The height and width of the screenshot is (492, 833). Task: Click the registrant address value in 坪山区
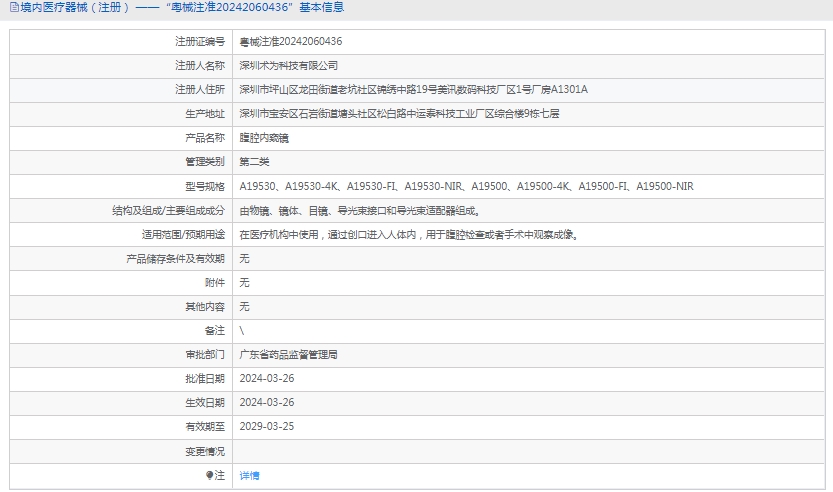click(x=413, y=90)
